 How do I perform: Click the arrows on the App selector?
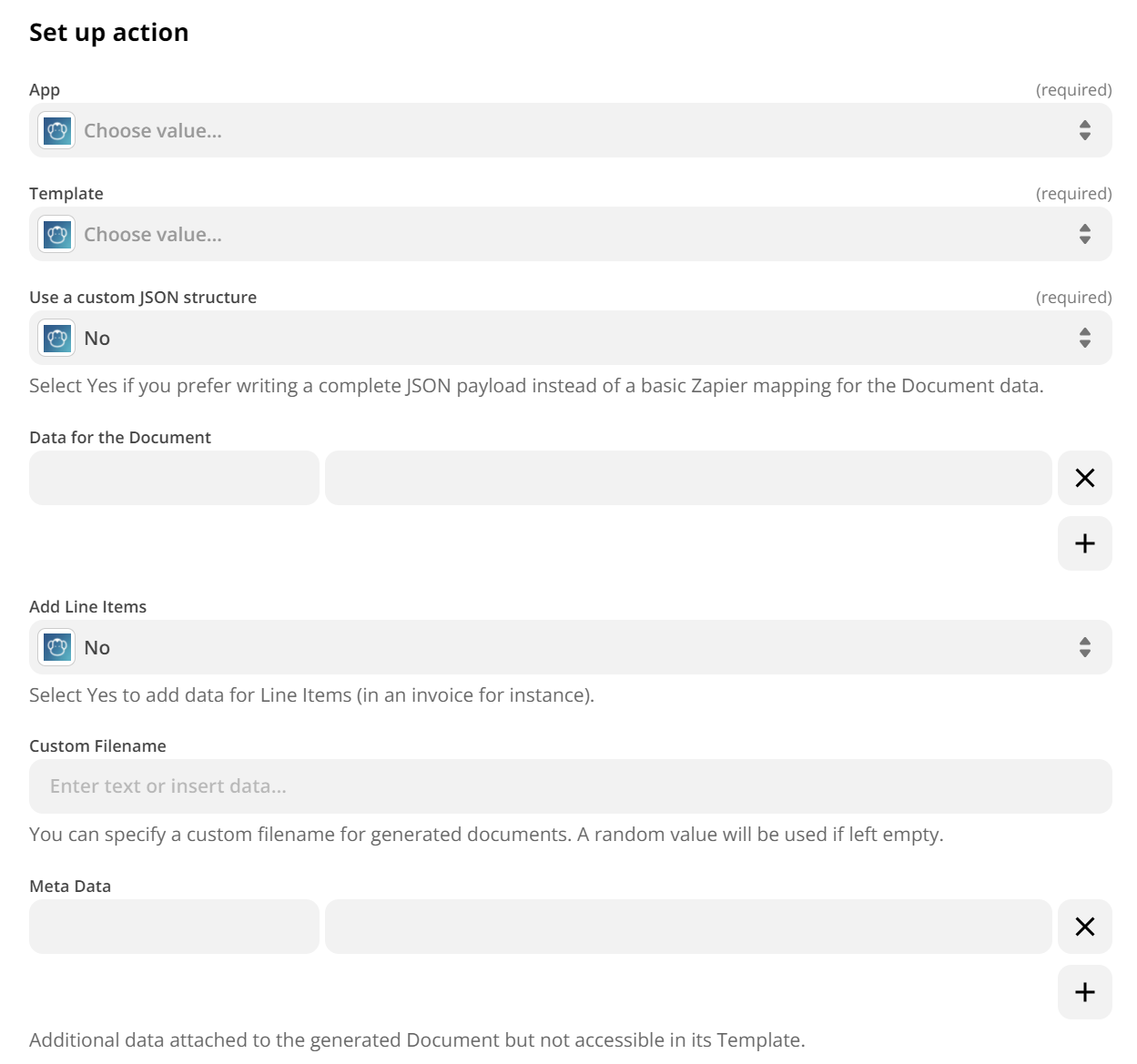(x=1084, y=130)
